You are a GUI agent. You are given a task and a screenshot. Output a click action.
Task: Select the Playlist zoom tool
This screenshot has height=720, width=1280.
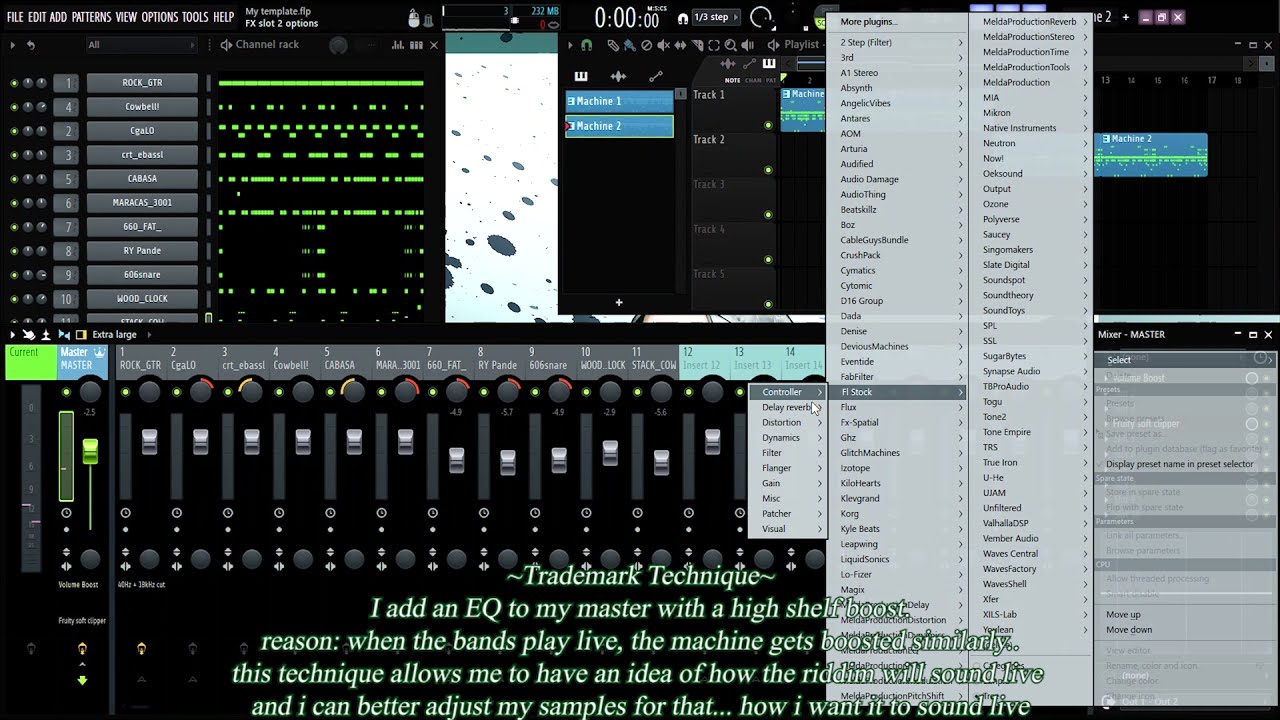click(729, 45)
